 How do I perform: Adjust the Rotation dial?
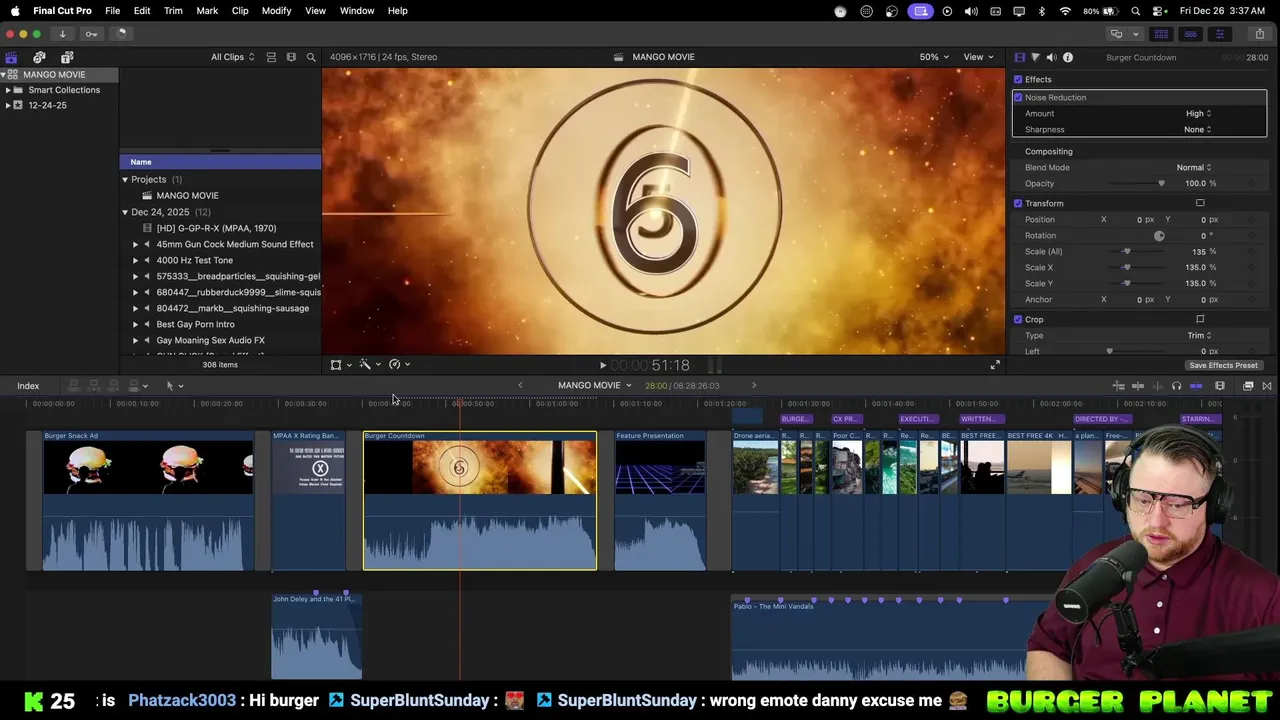click(x=1159, y=235)
